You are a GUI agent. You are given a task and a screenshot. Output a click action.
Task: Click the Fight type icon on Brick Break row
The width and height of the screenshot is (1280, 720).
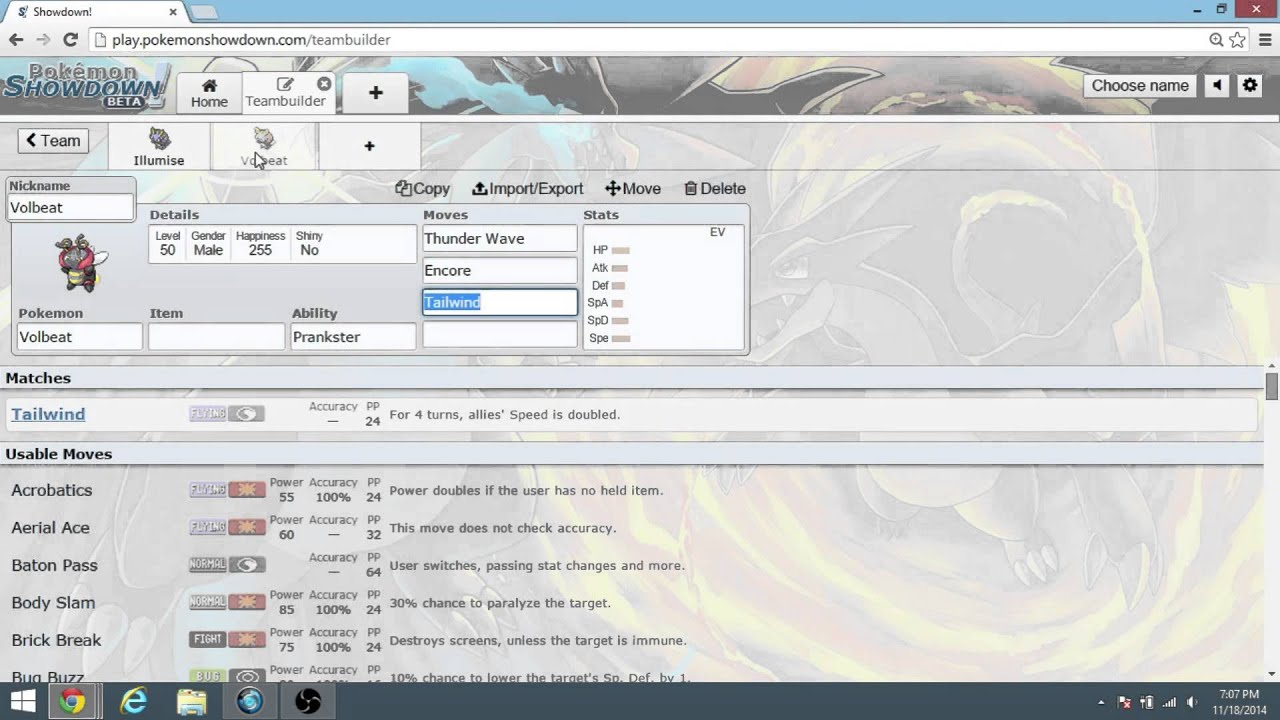(208, 640)
